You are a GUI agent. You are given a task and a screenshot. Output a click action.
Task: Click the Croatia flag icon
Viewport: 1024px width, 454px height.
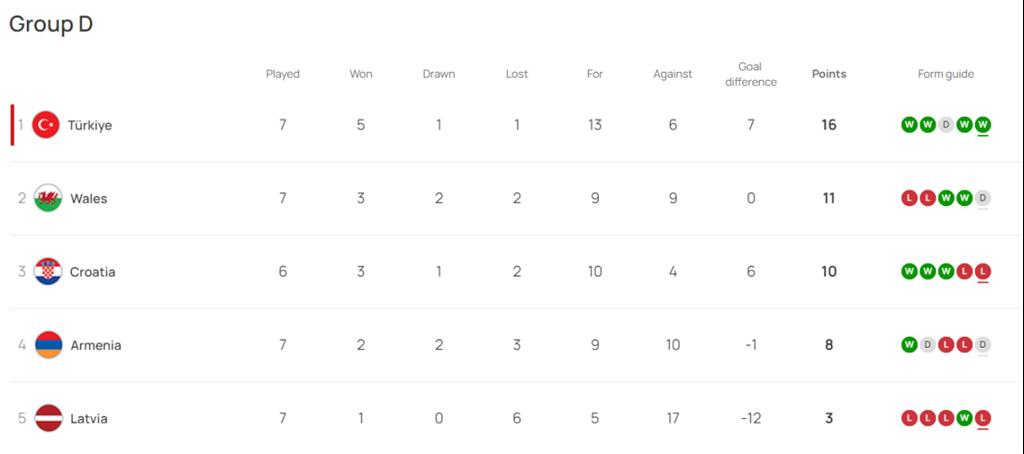(48, 272)
